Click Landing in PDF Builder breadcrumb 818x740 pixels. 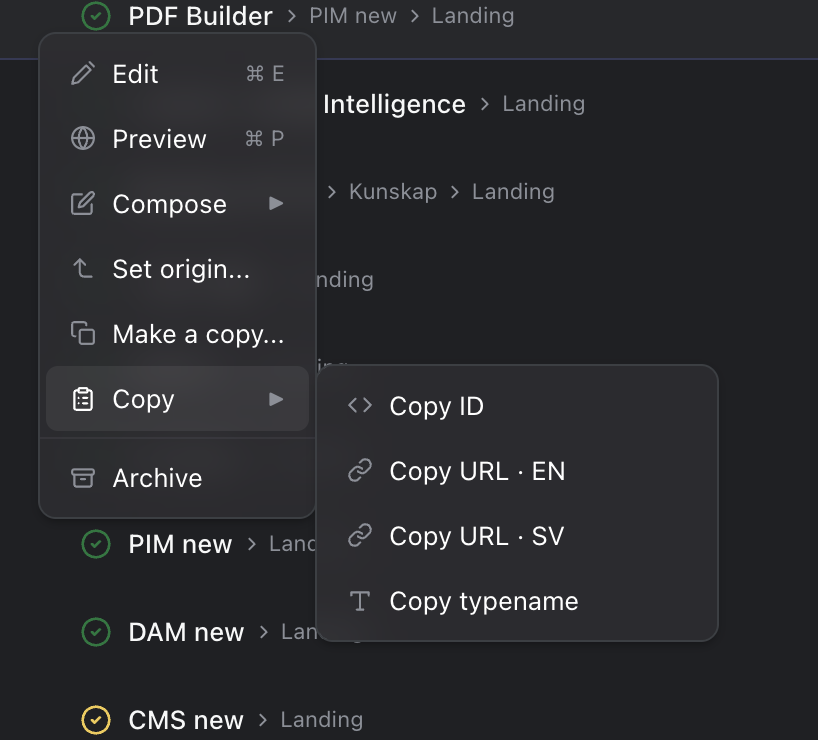473,16
